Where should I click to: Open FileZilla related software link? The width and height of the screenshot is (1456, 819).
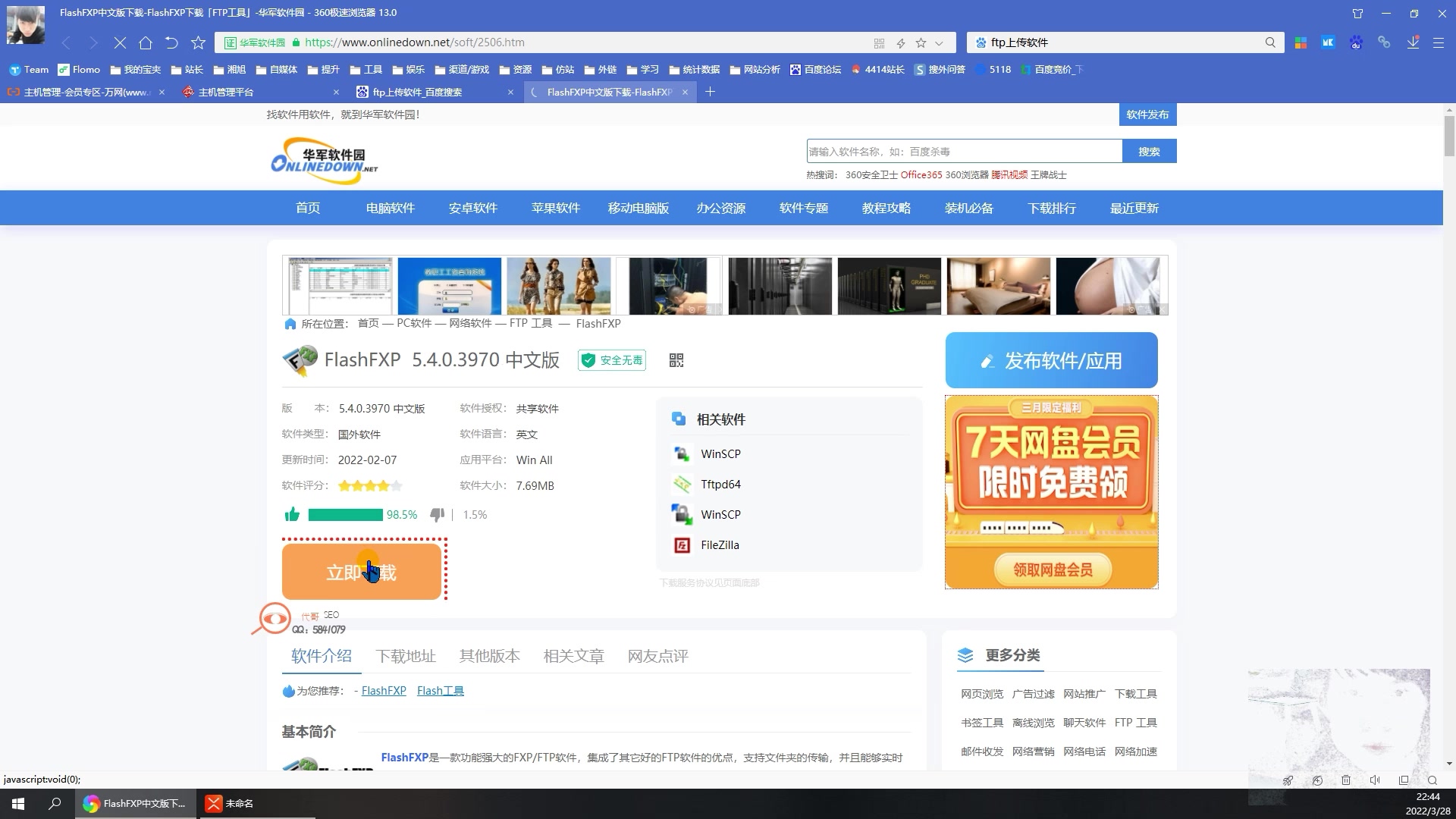click(x=720, y=544)
